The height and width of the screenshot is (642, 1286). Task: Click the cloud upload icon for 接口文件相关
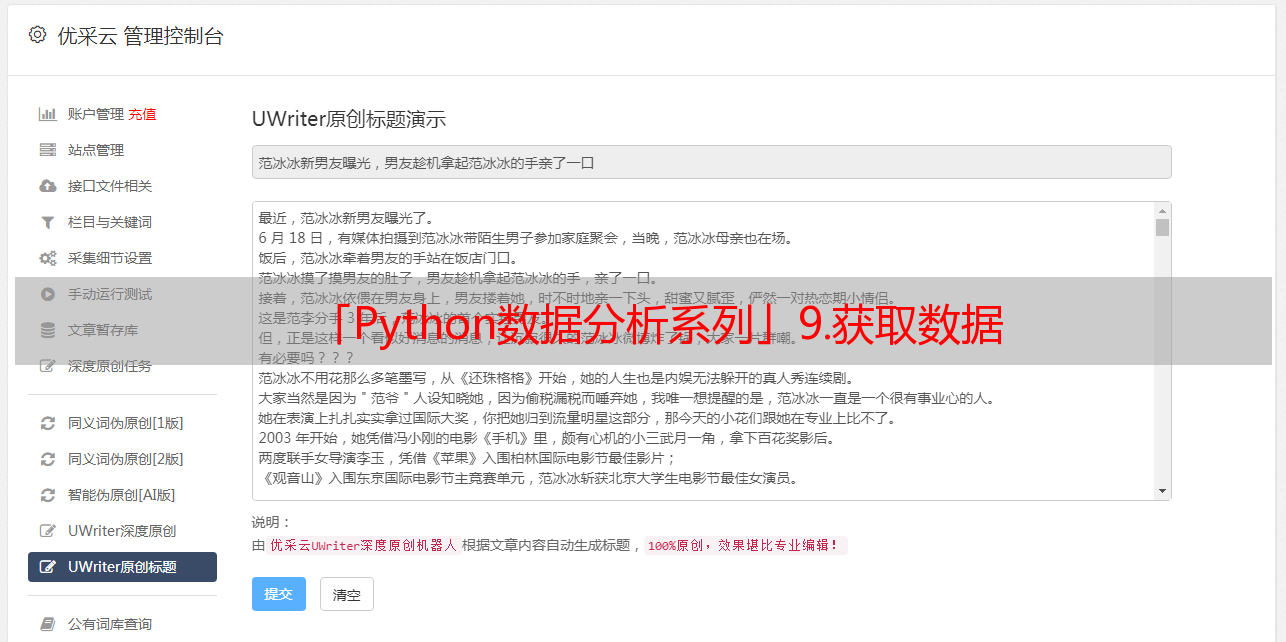pos(47,186)
